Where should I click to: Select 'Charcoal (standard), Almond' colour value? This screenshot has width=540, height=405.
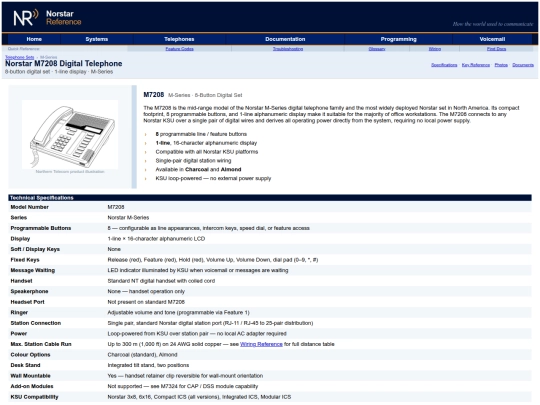(x=142, y=355)
